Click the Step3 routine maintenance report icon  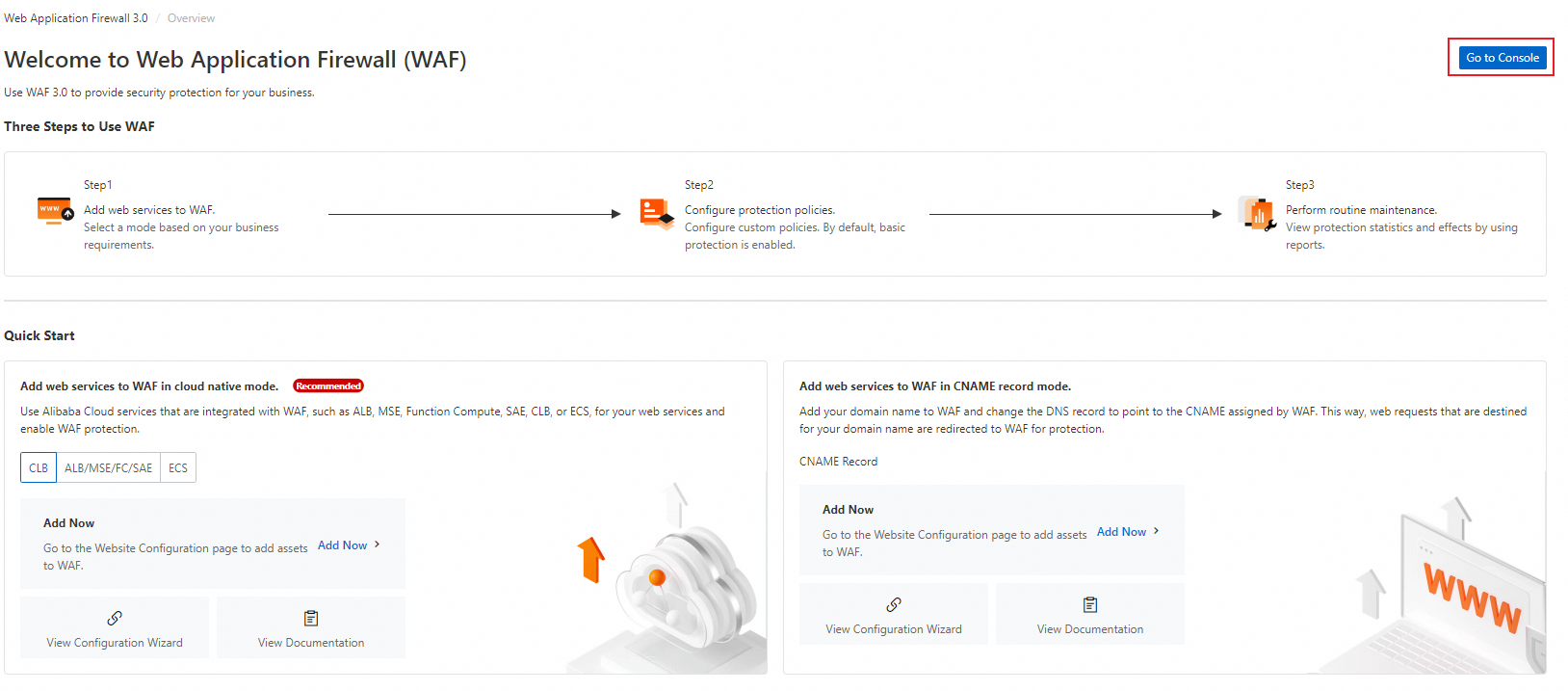coord(1258,214)
